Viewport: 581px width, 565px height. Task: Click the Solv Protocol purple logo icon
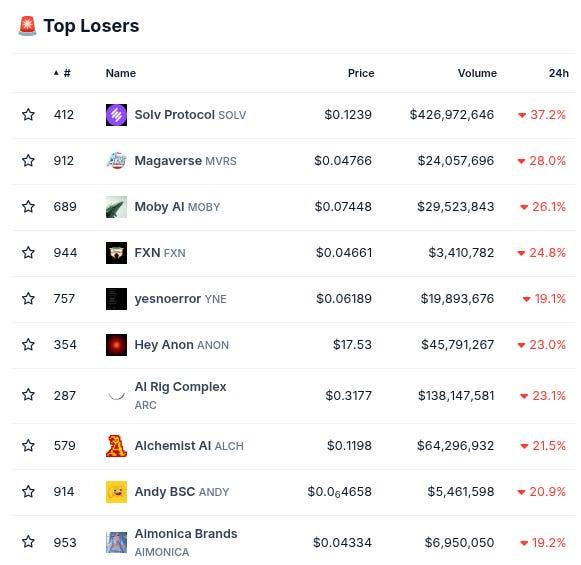[x=116, y=115]
